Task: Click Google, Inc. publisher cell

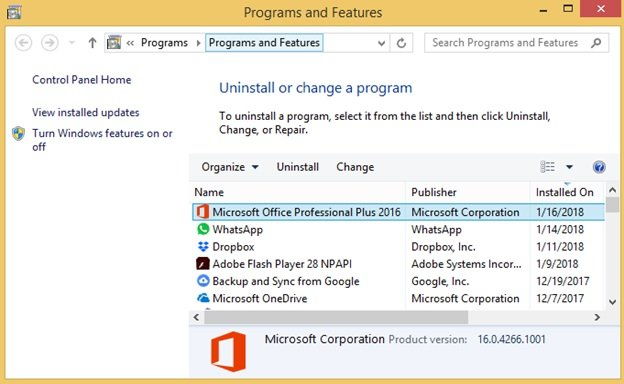Action: coord(440,281)
